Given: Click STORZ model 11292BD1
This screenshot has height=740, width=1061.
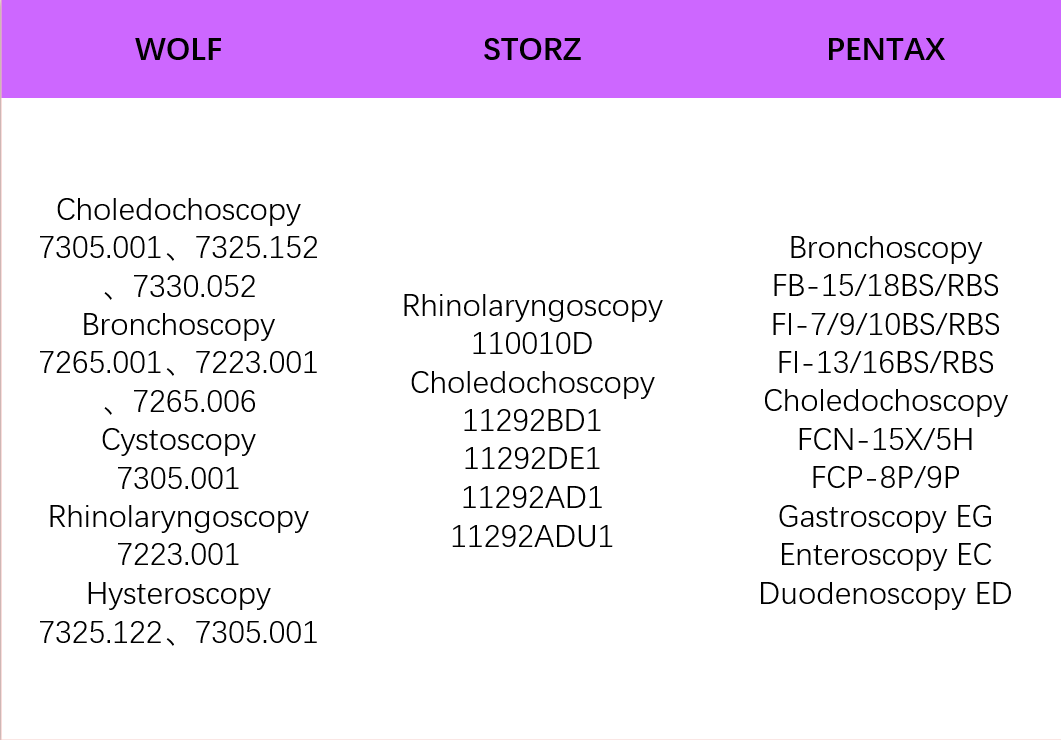Looking at the screenshot, I should pos(532,421).
